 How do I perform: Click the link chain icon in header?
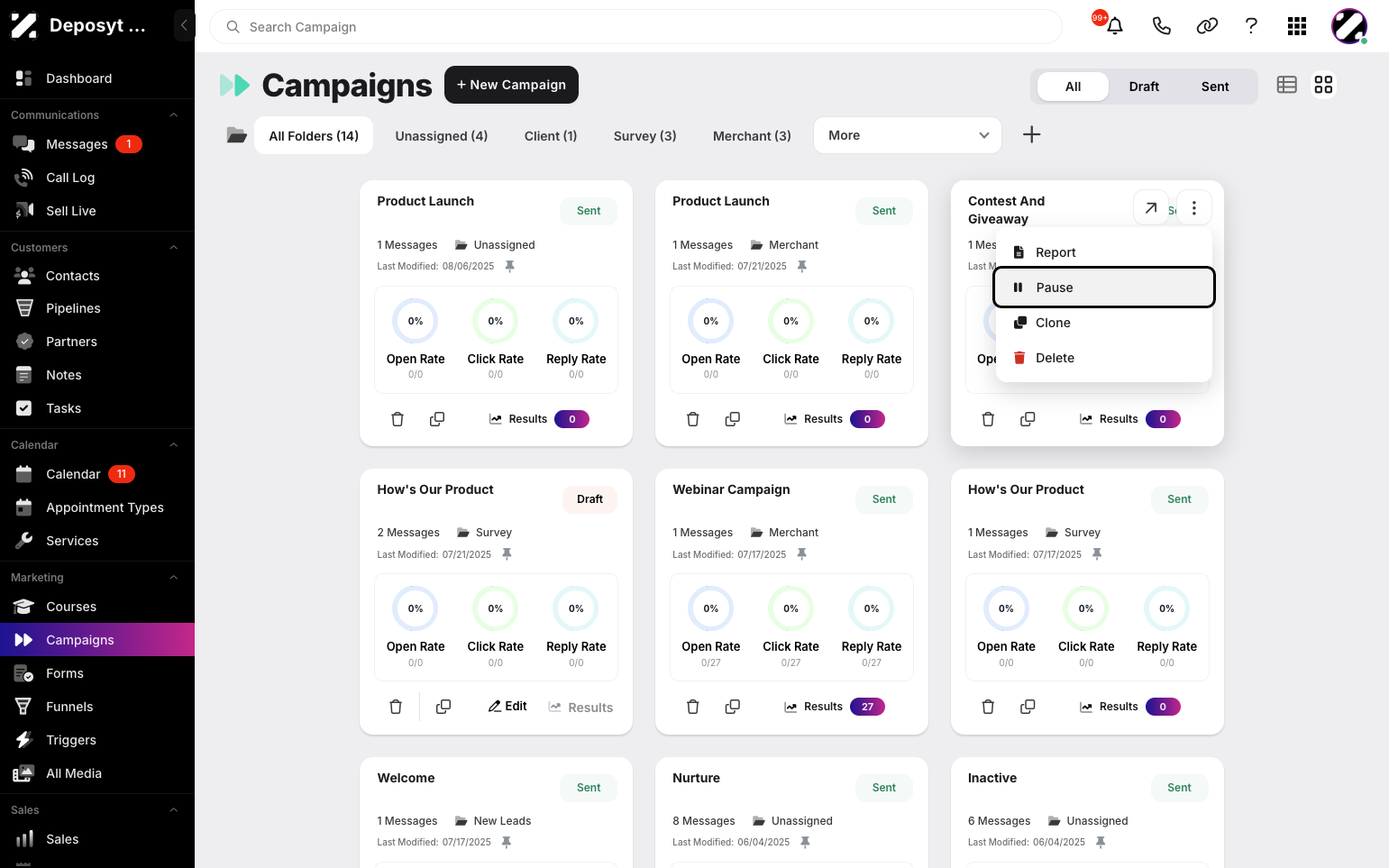(1207, 26)
